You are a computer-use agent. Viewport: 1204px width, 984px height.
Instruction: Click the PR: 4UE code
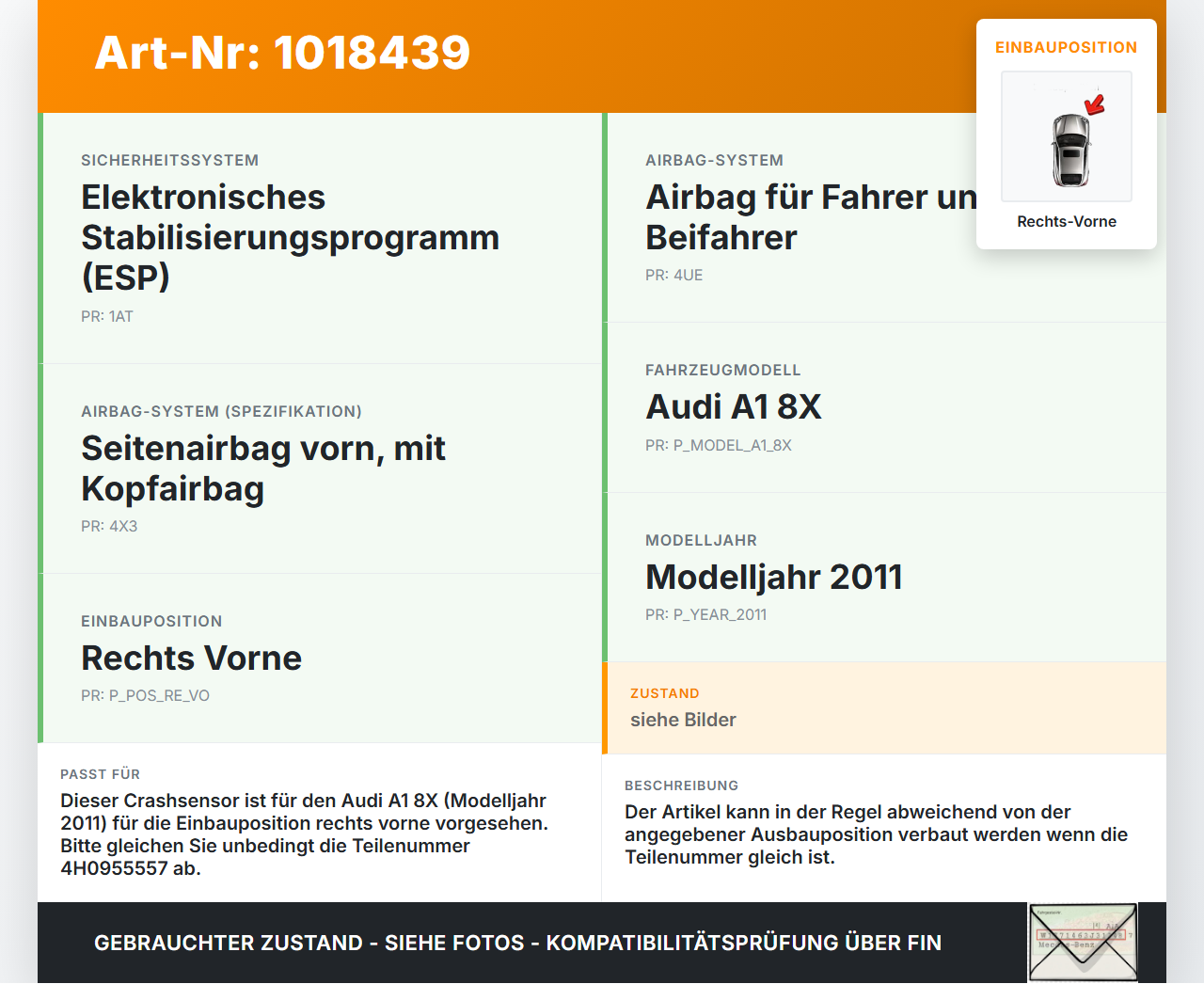click(x=674, y=275)
